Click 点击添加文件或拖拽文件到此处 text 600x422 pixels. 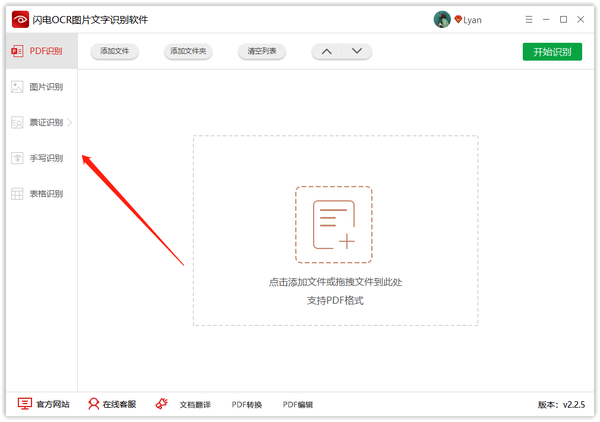tap(335, 282)
